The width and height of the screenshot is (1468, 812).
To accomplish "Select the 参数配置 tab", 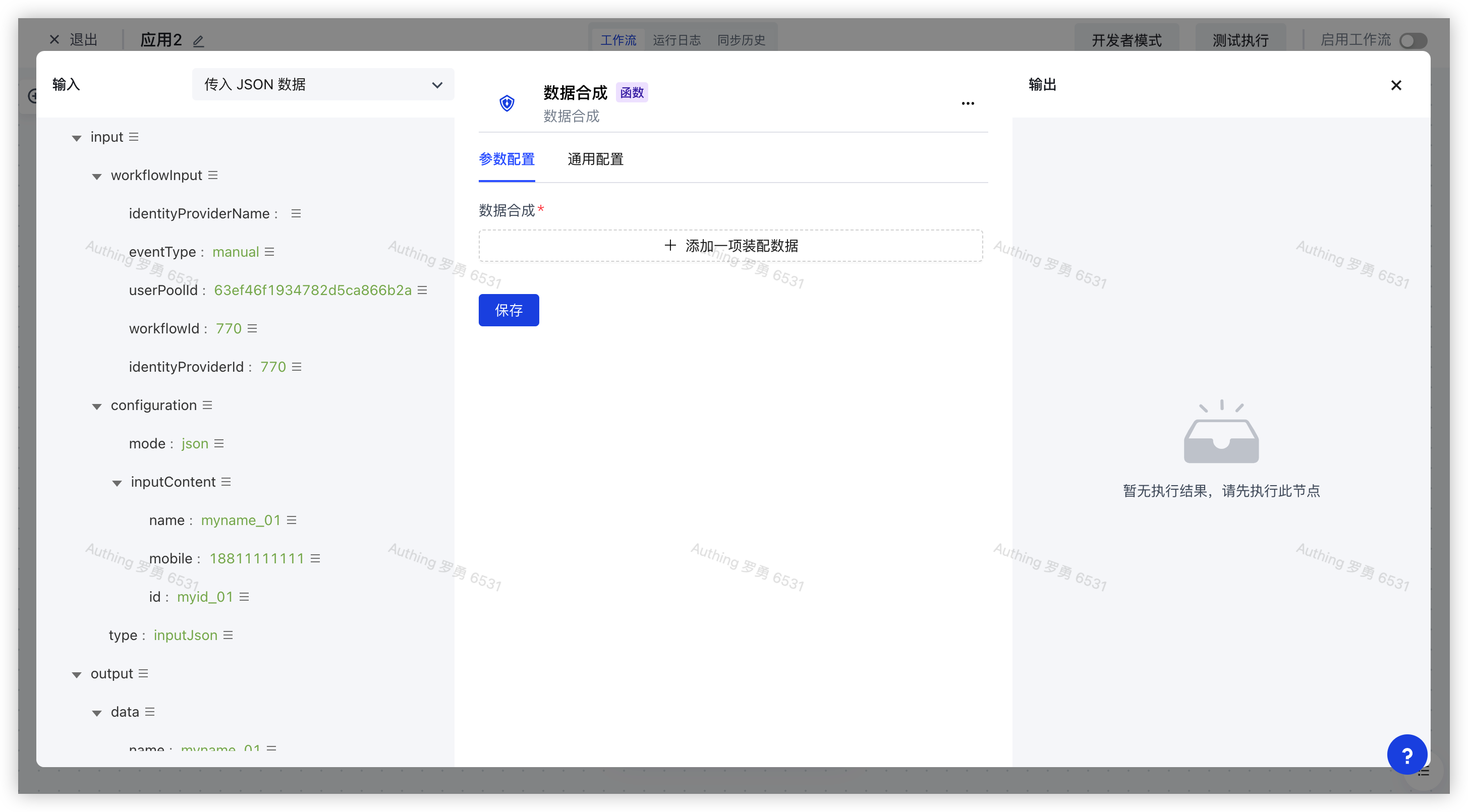I will pos(506,159).
